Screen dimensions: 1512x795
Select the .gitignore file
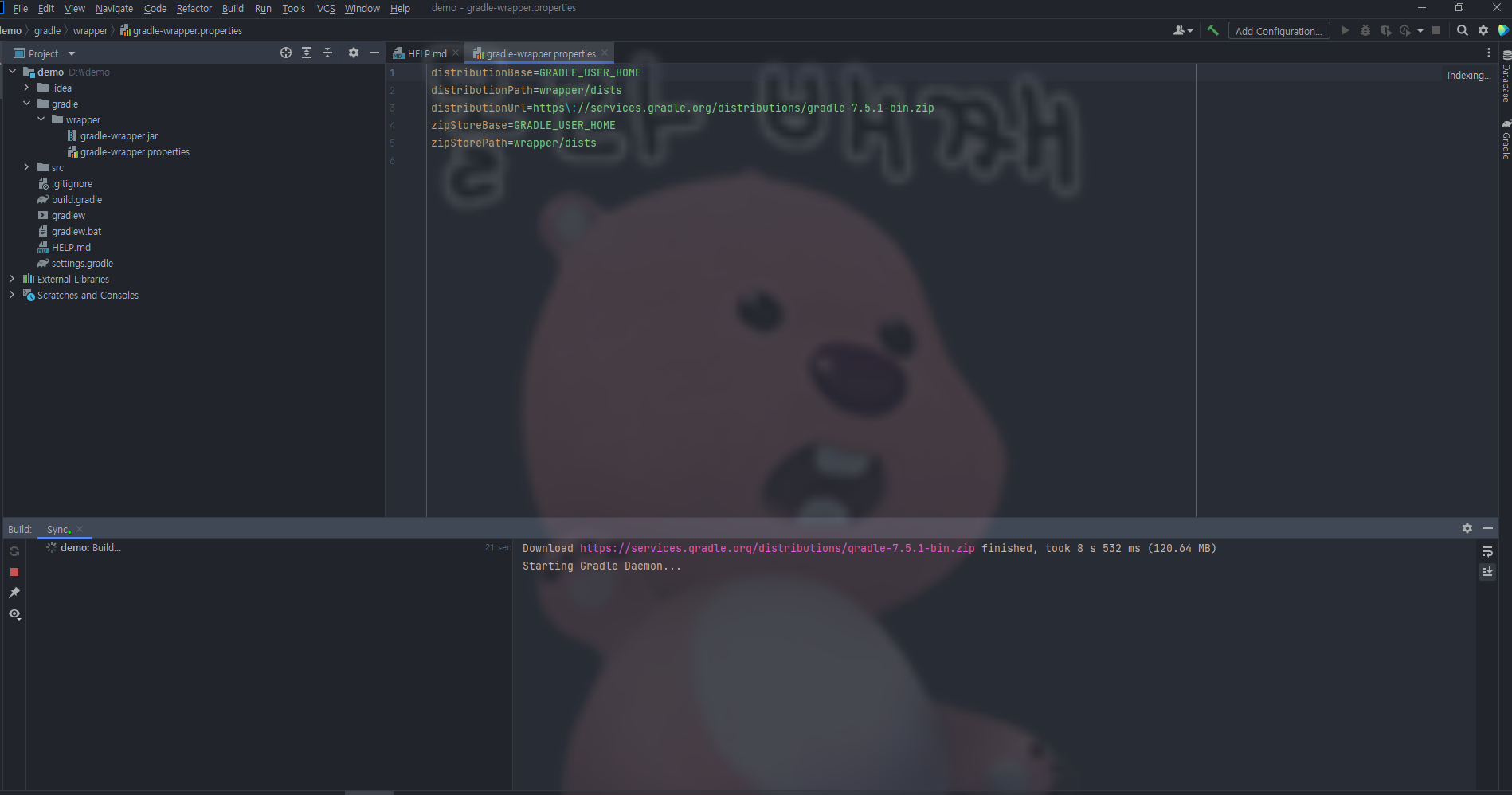72,183
